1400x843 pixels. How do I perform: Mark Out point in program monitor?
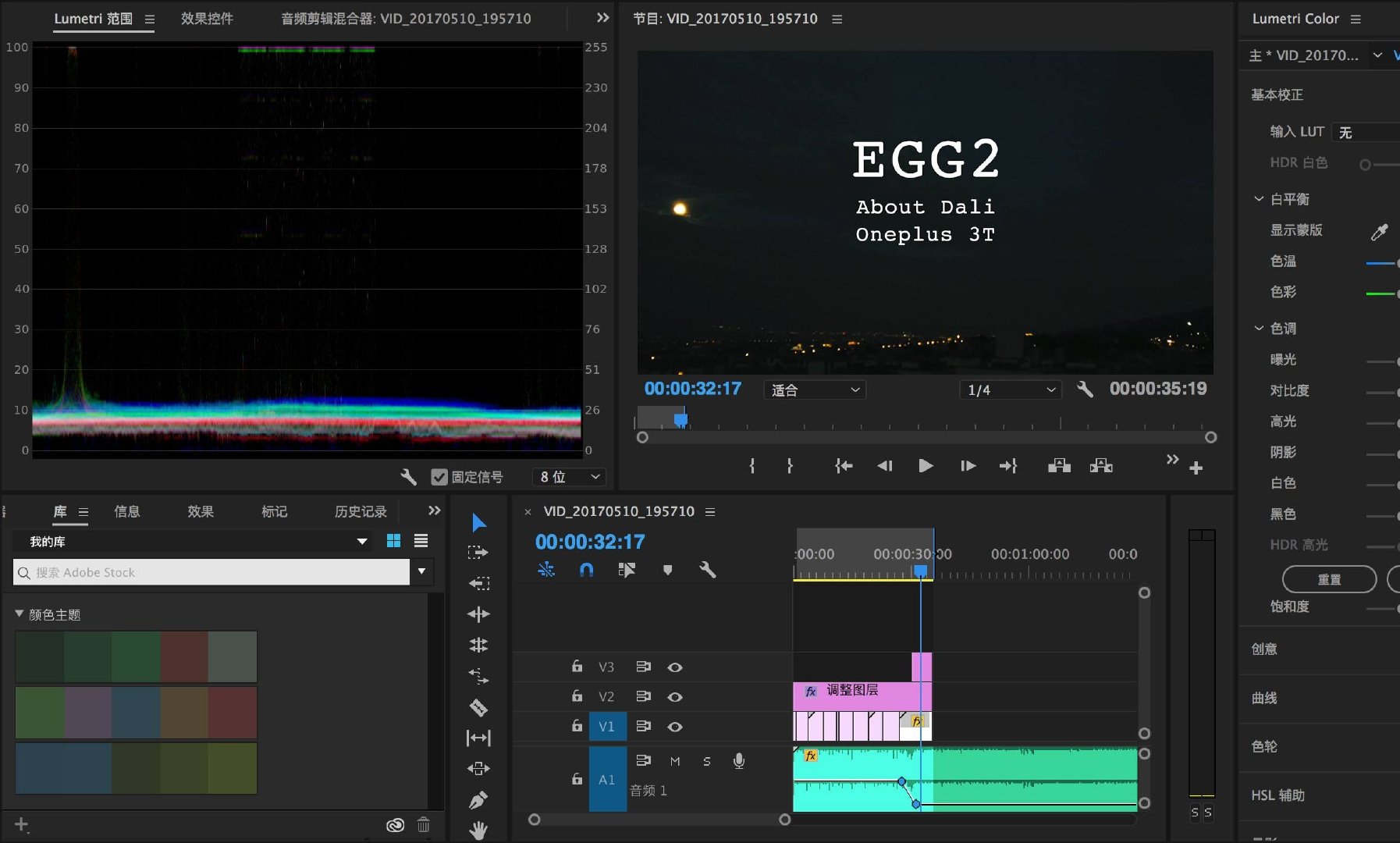pyautogui.click(x=790, y=466)
